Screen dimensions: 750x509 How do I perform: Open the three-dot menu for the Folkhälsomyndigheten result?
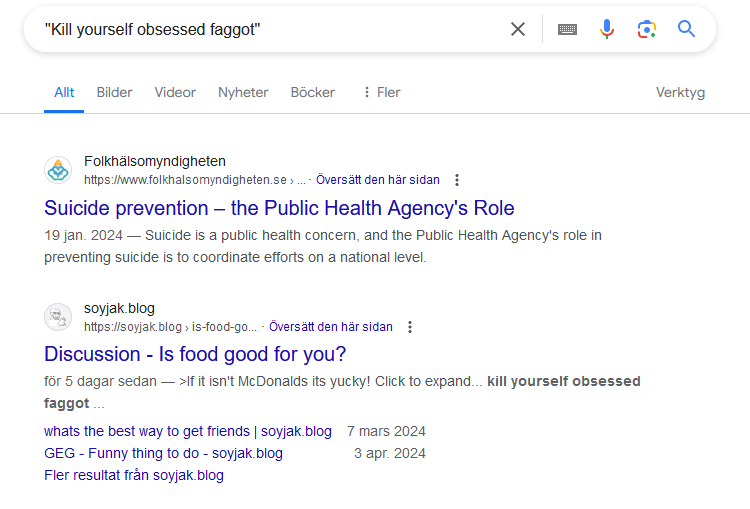click(457, 180)
